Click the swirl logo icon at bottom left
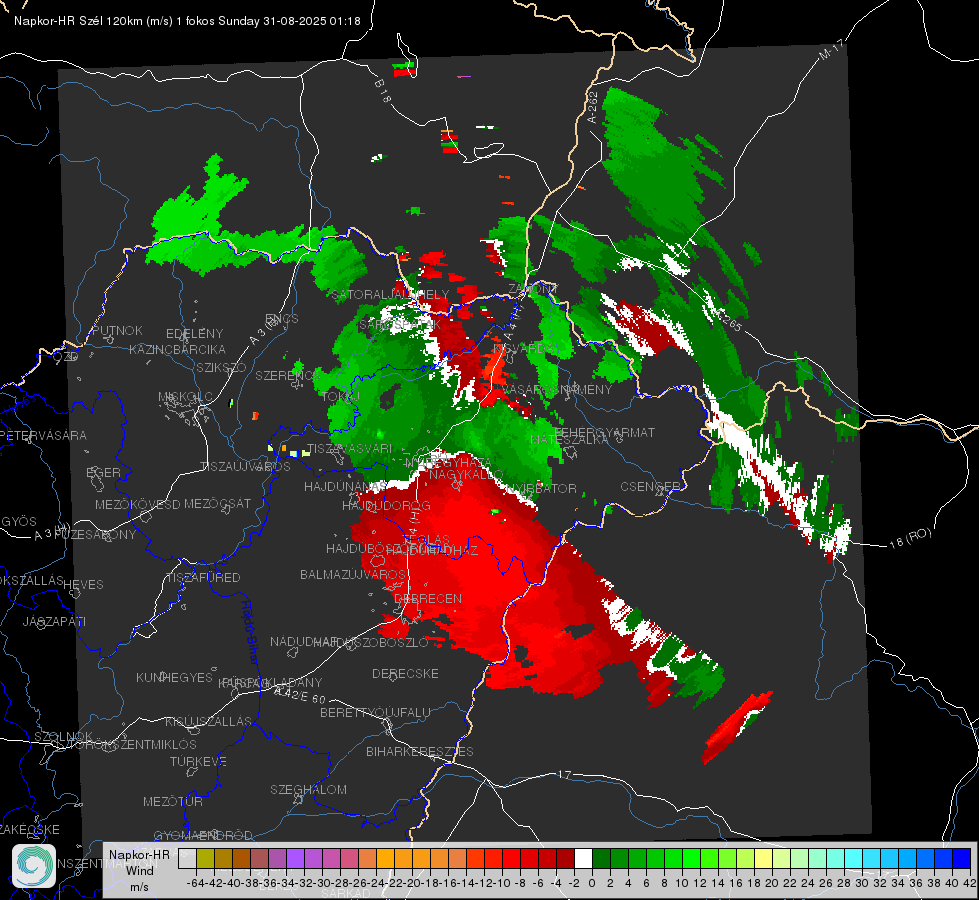 (x=34, y=866)
